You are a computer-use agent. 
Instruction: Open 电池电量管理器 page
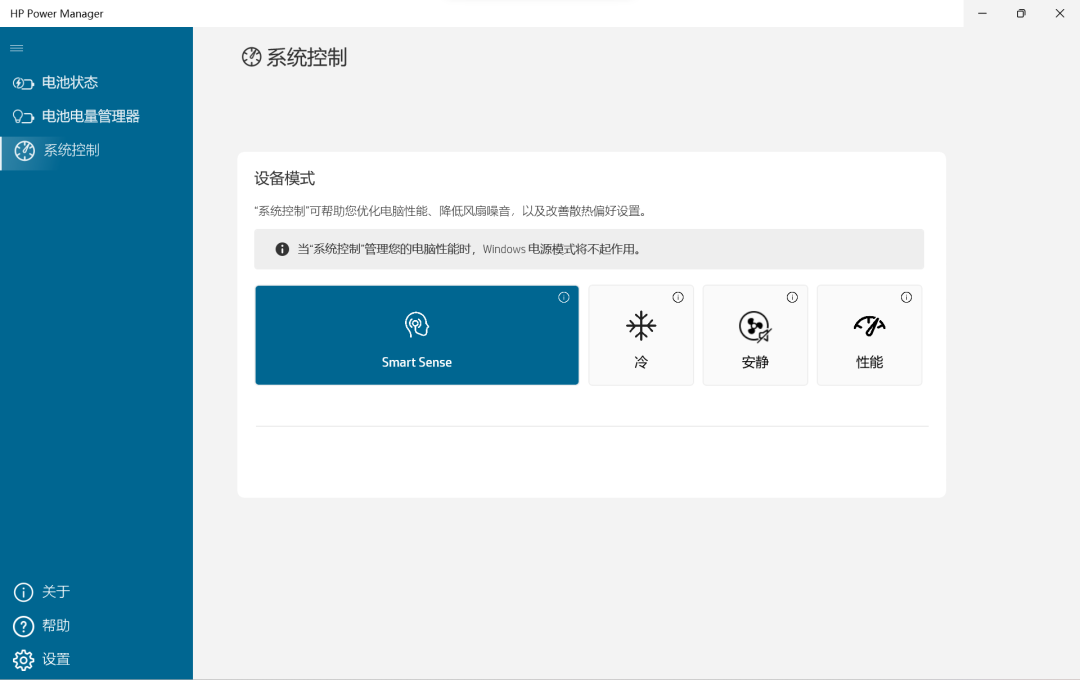click(x=96, y=116)
